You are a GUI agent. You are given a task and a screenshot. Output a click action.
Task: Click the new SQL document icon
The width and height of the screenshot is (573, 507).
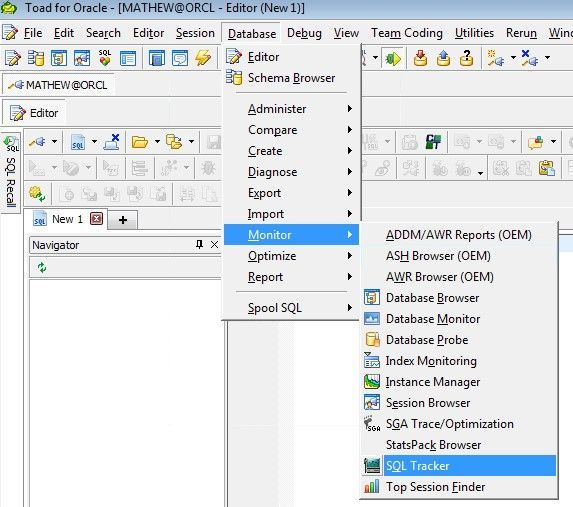77,141
